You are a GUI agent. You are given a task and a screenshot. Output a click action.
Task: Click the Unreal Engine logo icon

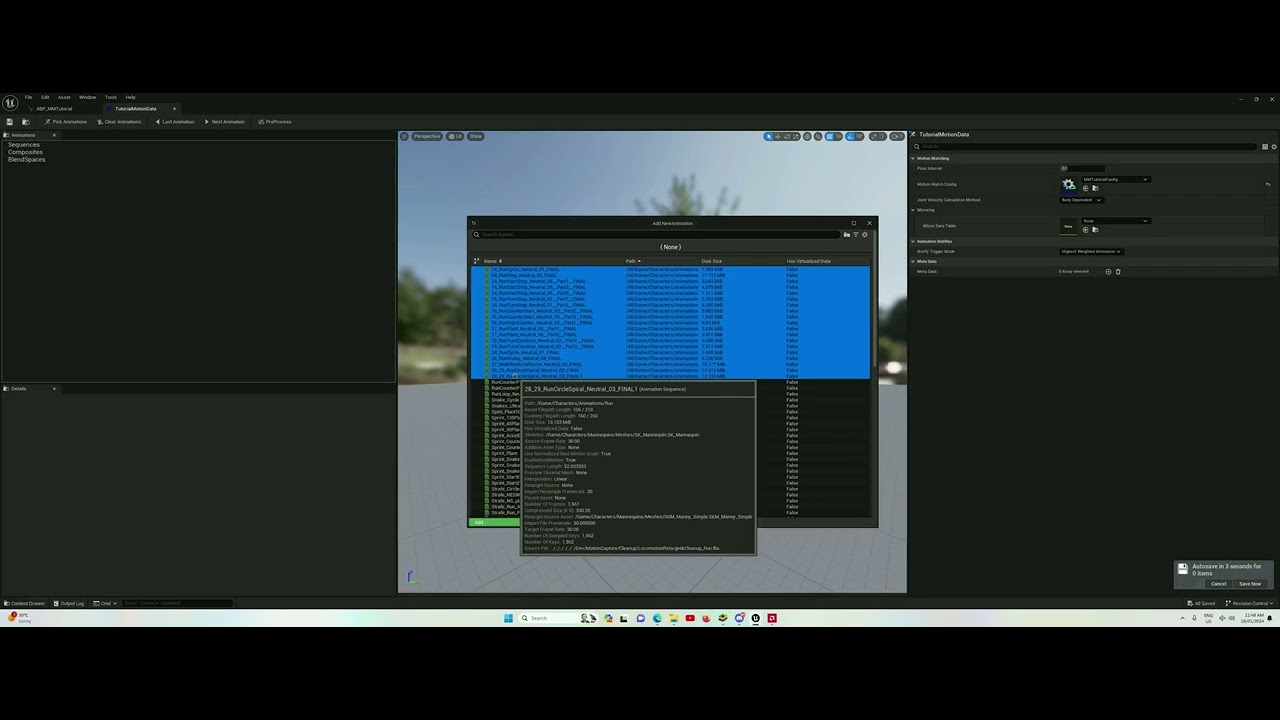(x=10, y=102)
